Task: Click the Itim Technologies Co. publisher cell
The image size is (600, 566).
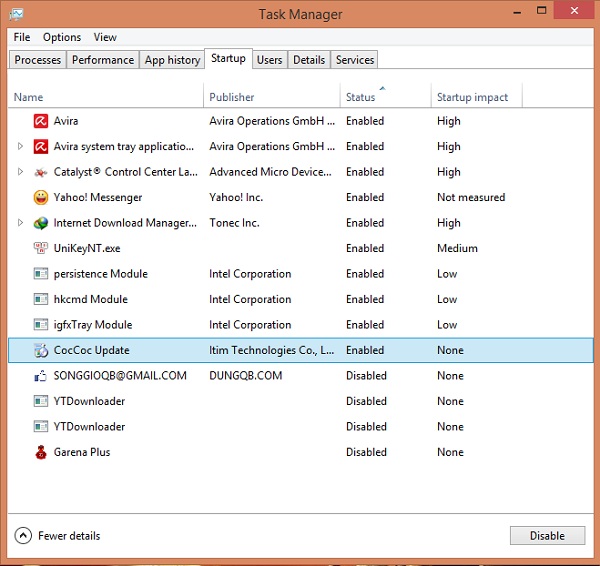Action: click(272, 350)
